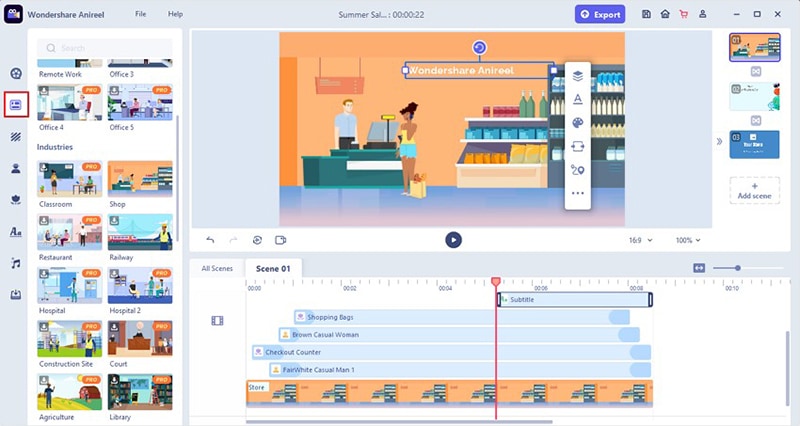Screen dimensions: 800x426
Task: Open the shopping cart icon
Action: click(684, 14)
